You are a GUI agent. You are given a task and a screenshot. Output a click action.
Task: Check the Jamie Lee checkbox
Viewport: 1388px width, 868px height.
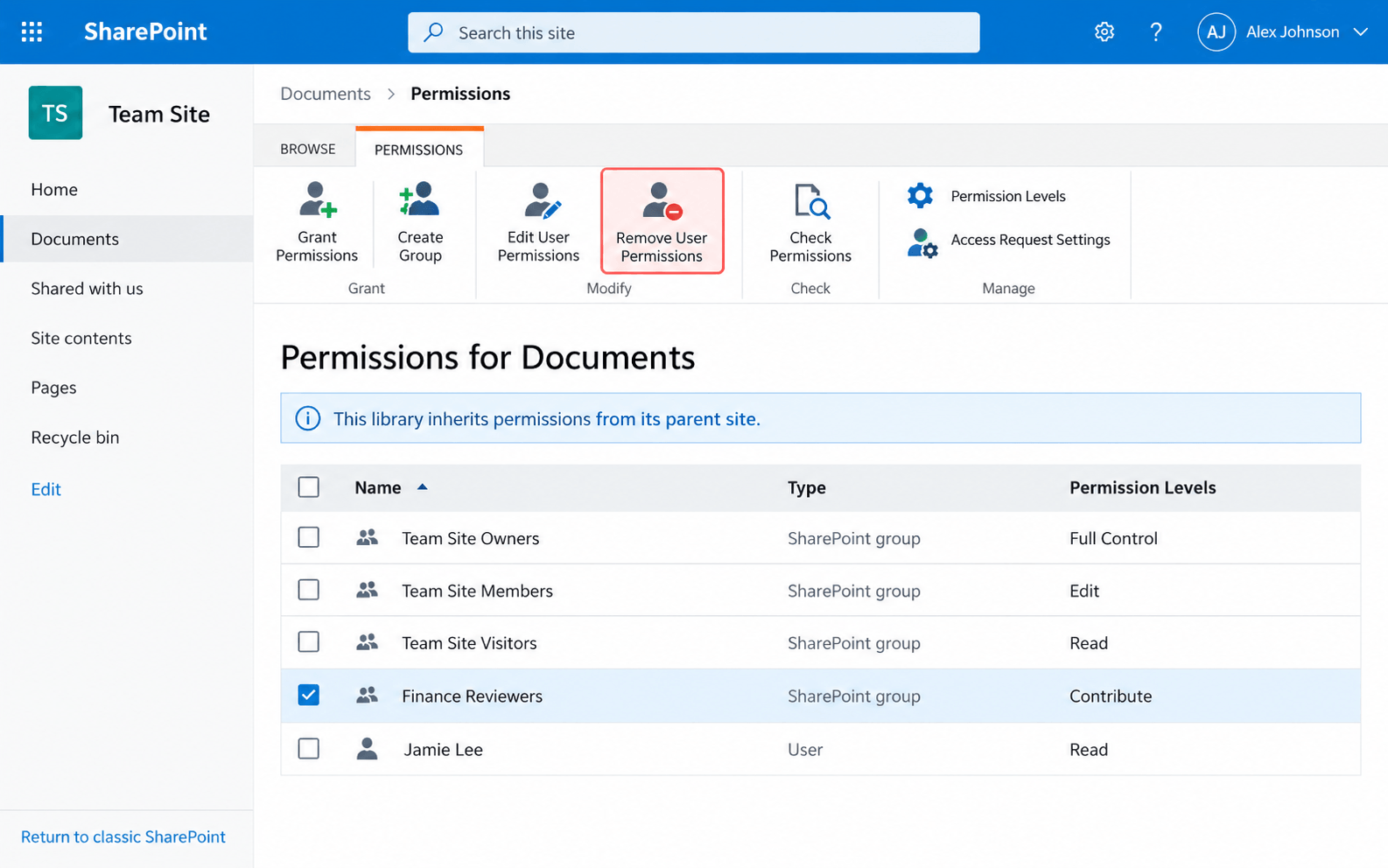click(309, 749)
